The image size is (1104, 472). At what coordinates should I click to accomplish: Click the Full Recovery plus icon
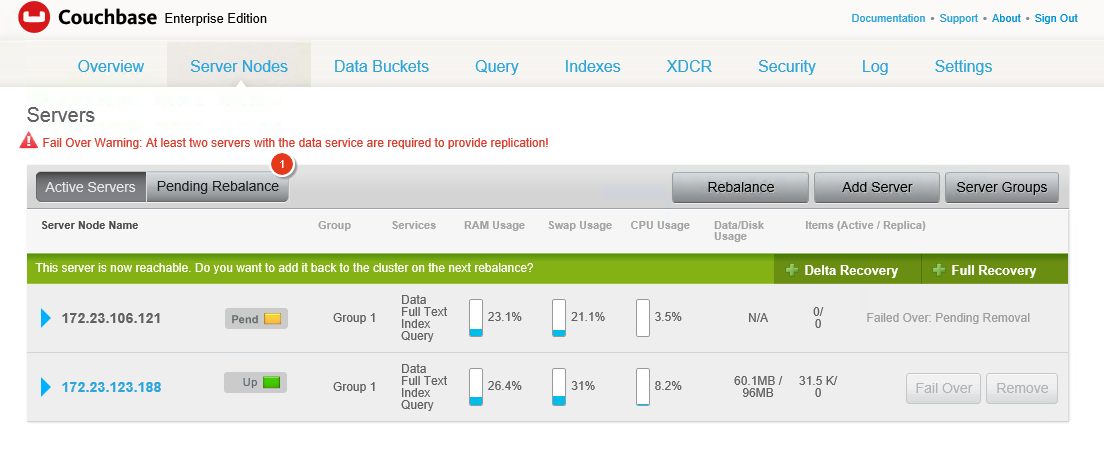[939, 270]
